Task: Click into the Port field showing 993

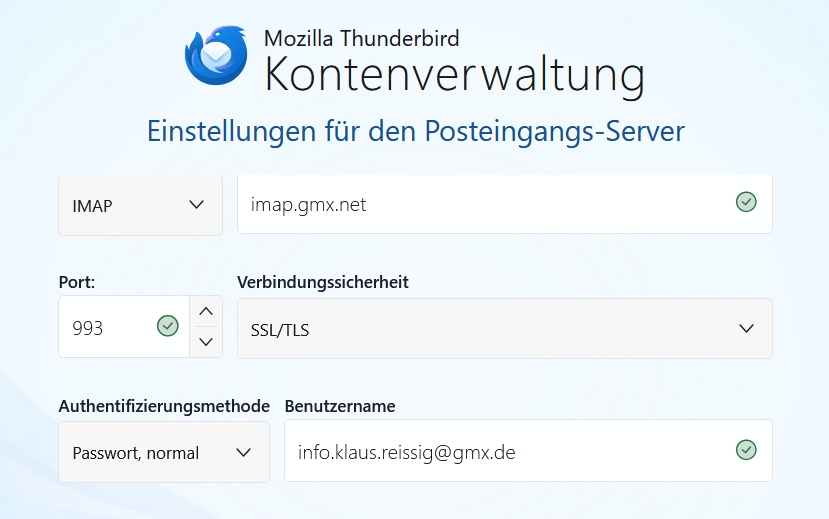Action: pyautogui.click(x=105, y=328)
